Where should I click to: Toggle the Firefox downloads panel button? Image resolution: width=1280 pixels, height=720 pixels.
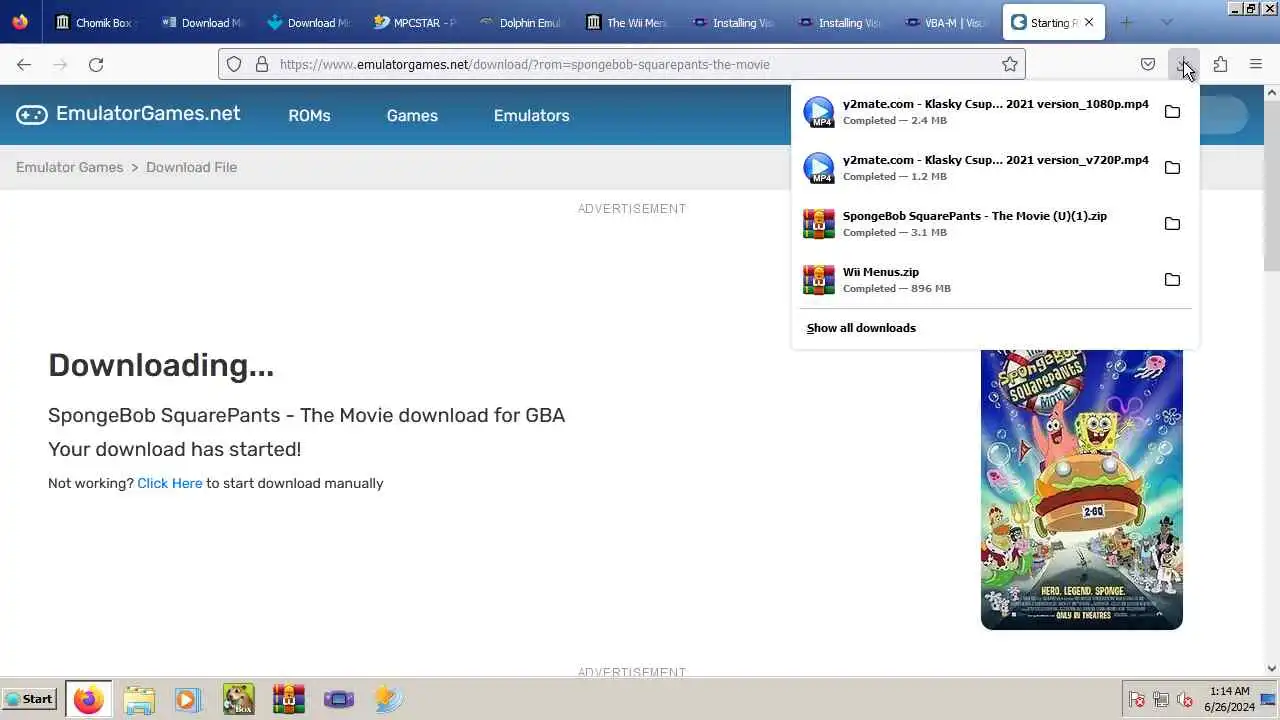click(x=1184, y=64)
